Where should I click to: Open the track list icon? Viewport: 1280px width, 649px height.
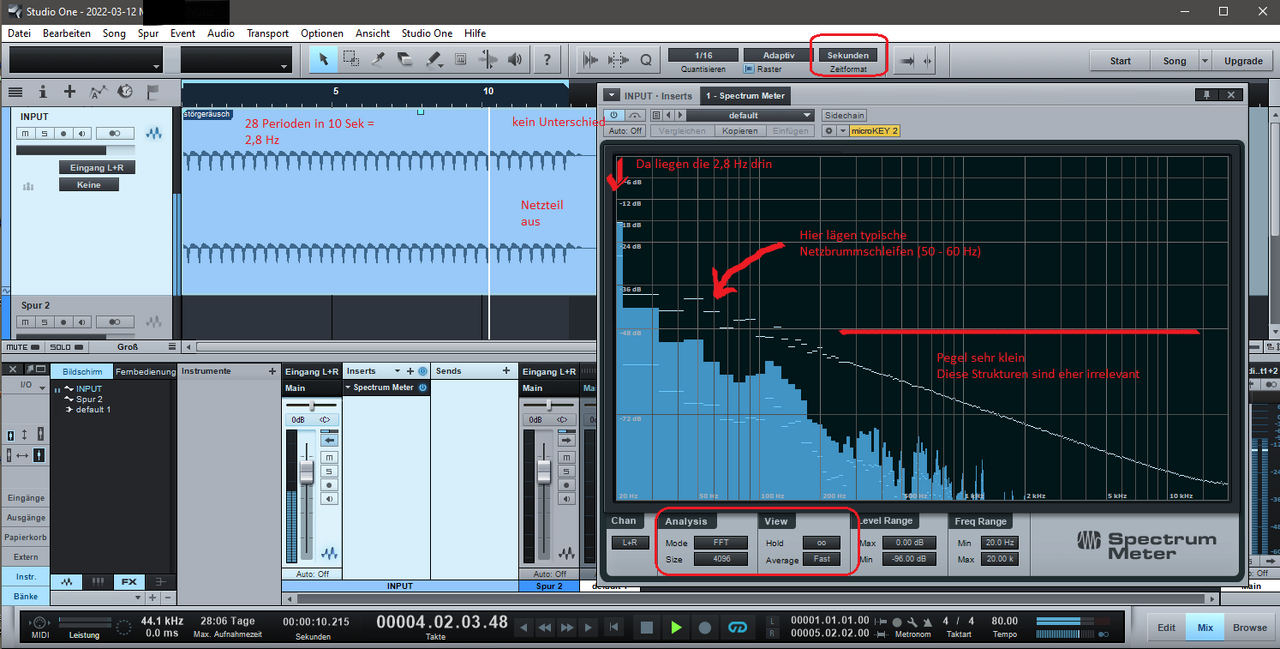click(x=16, y=91)
